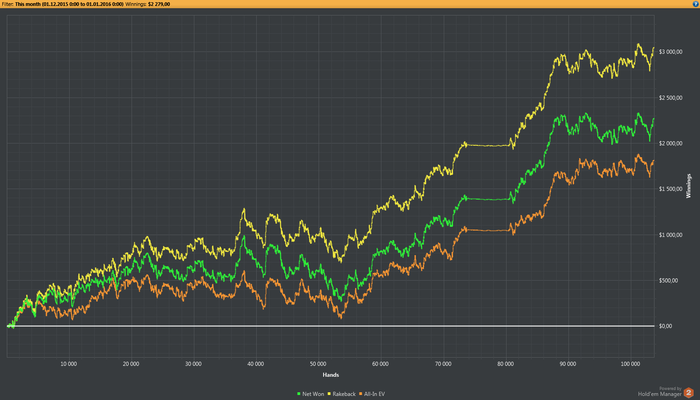Click the $1 500,00 y-axis label
Screen dimensions: 700x400
671,189
